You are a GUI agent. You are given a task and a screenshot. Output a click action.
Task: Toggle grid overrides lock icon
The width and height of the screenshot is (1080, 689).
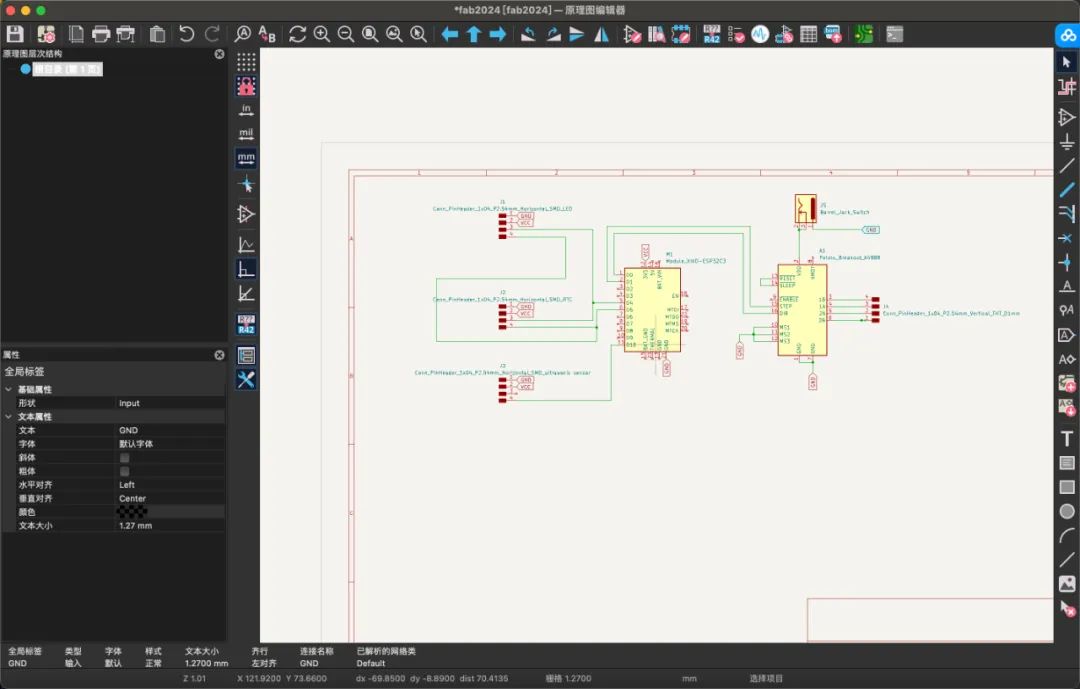(x=246, y=86)
